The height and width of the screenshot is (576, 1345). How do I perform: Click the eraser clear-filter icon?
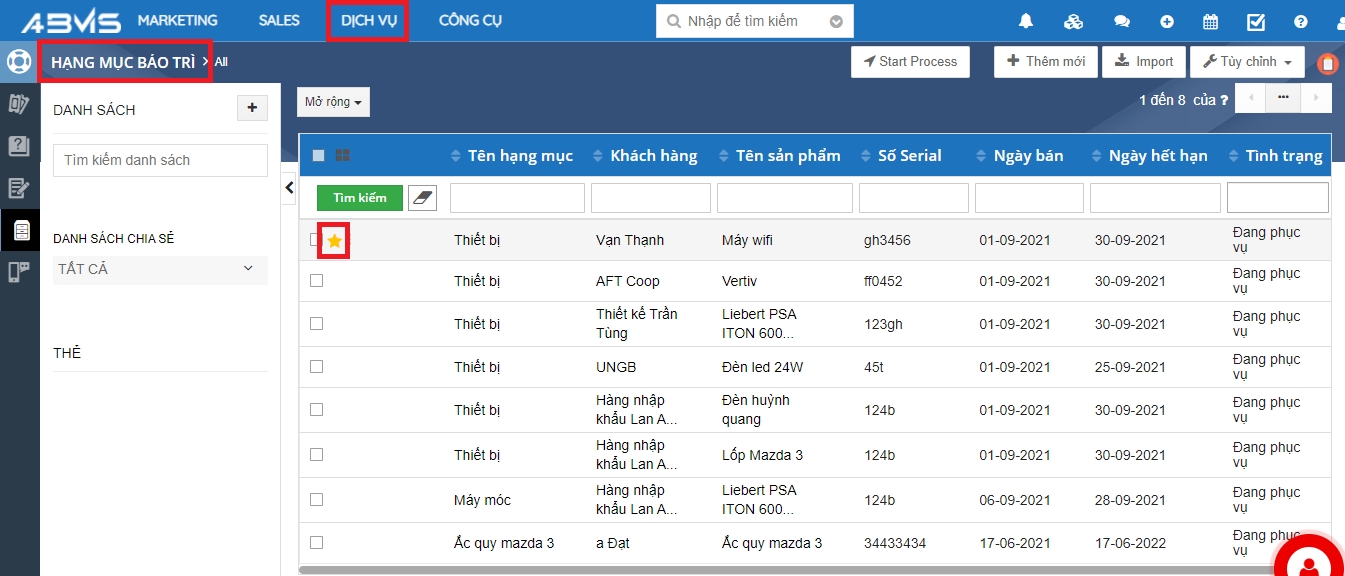tap(422, 198)
